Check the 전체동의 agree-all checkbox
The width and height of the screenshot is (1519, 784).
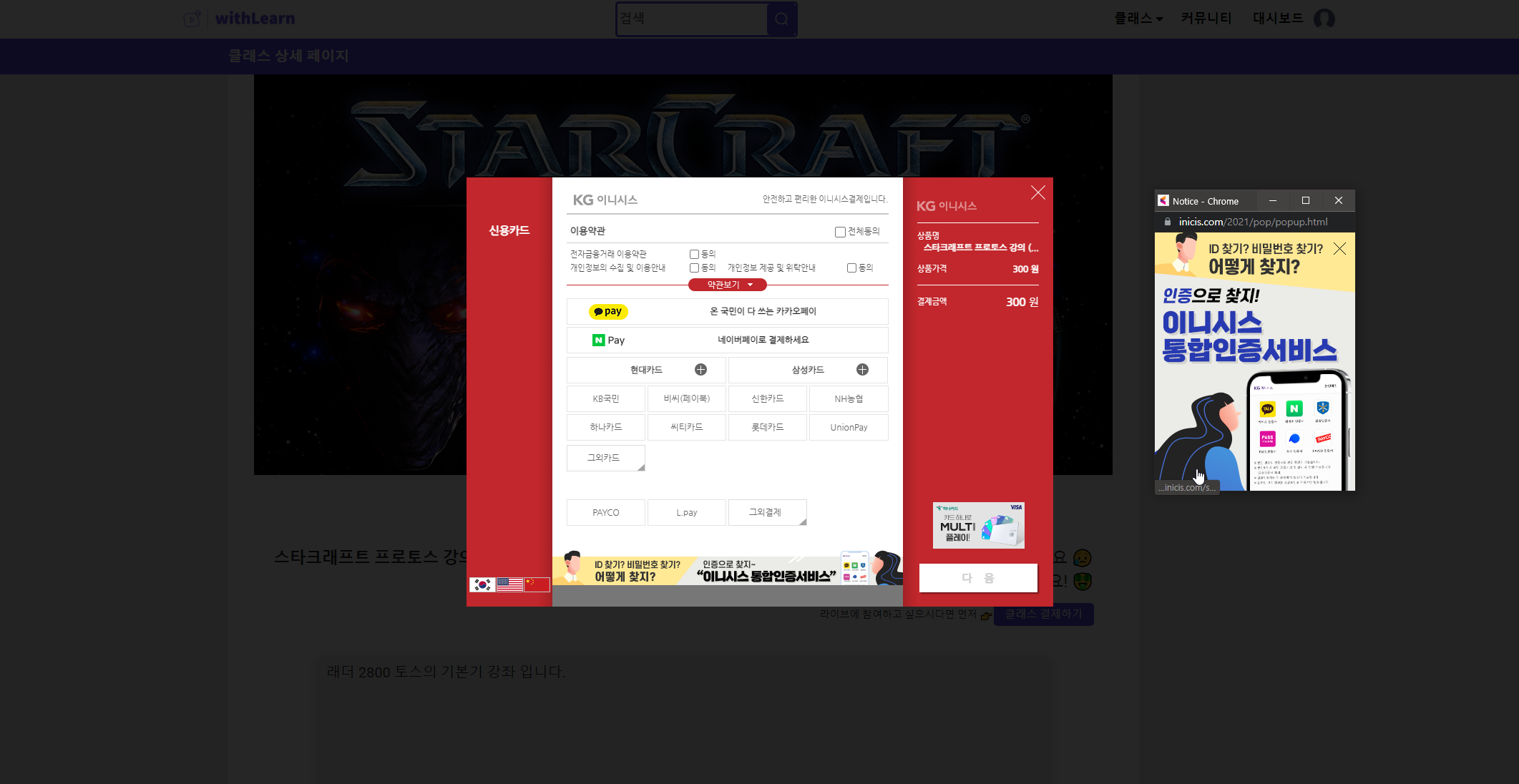[x=840, y=232]
